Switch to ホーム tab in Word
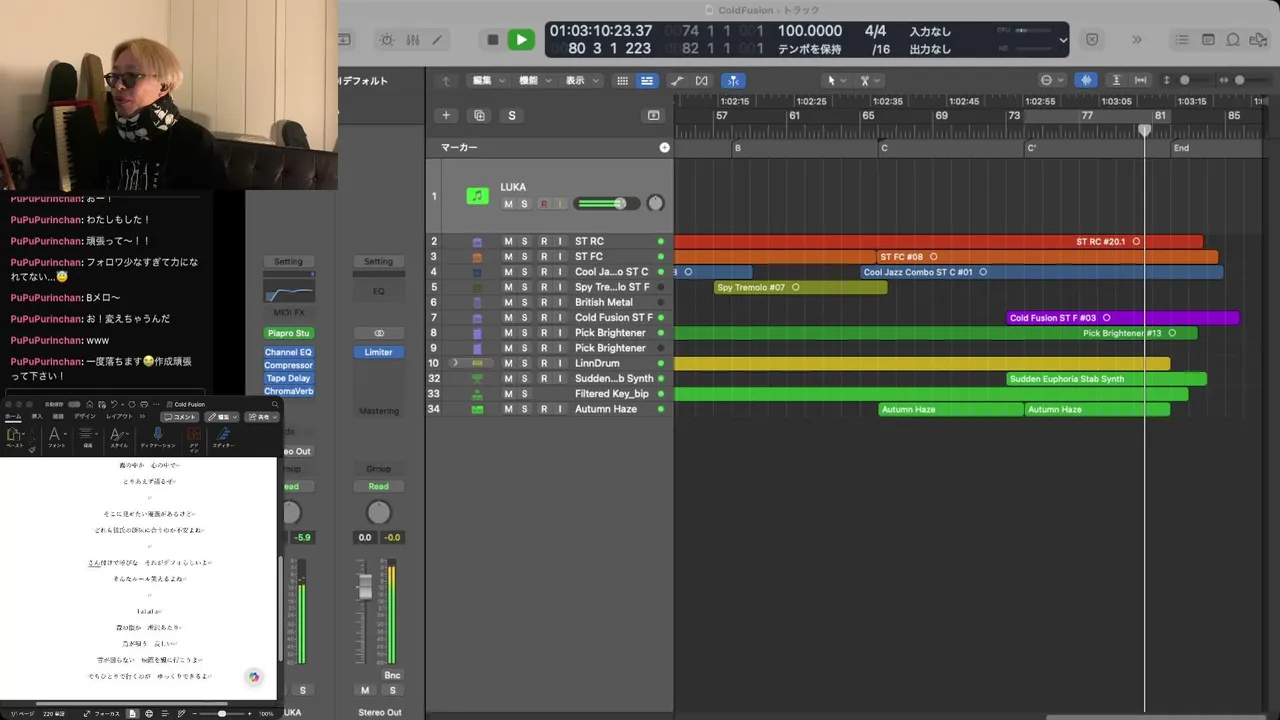1280x720 pixels. coord(12,416)
